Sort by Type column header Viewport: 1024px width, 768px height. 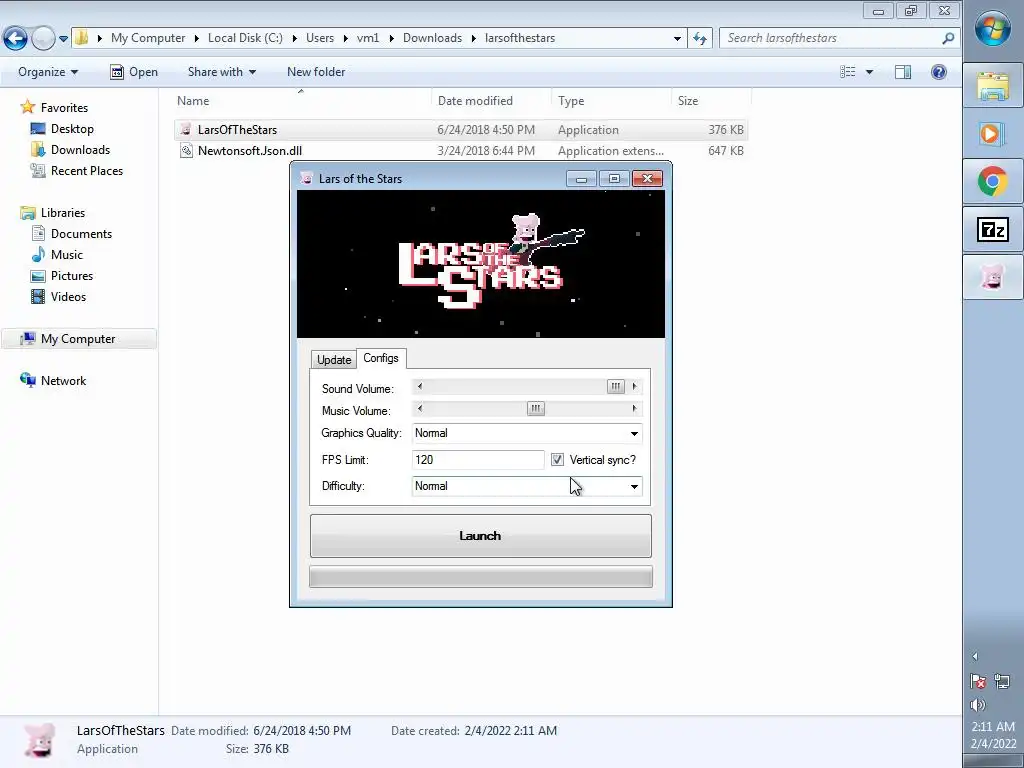(x=611, y=101)
